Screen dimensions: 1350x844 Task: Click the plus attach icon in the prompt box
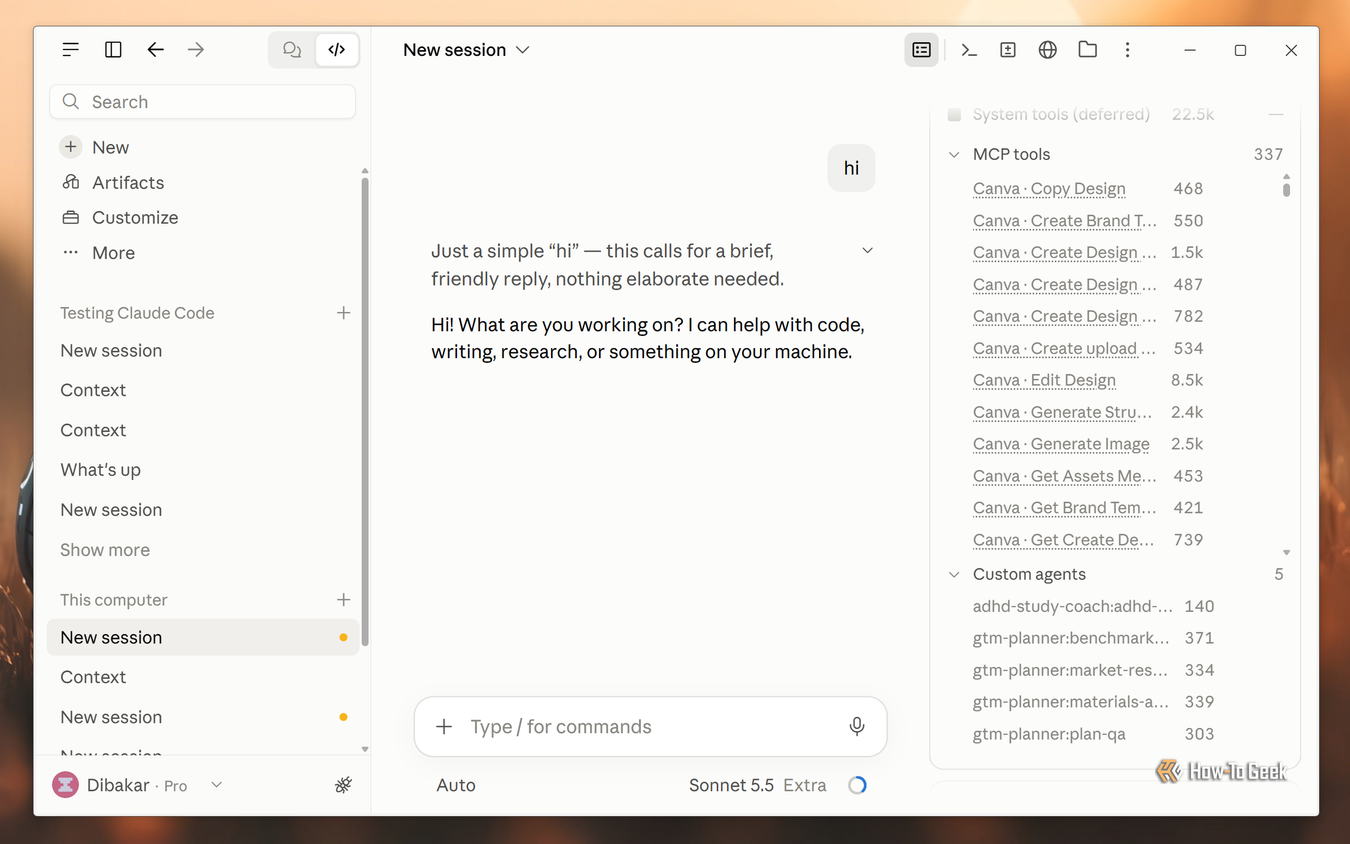tap(444, 727)
